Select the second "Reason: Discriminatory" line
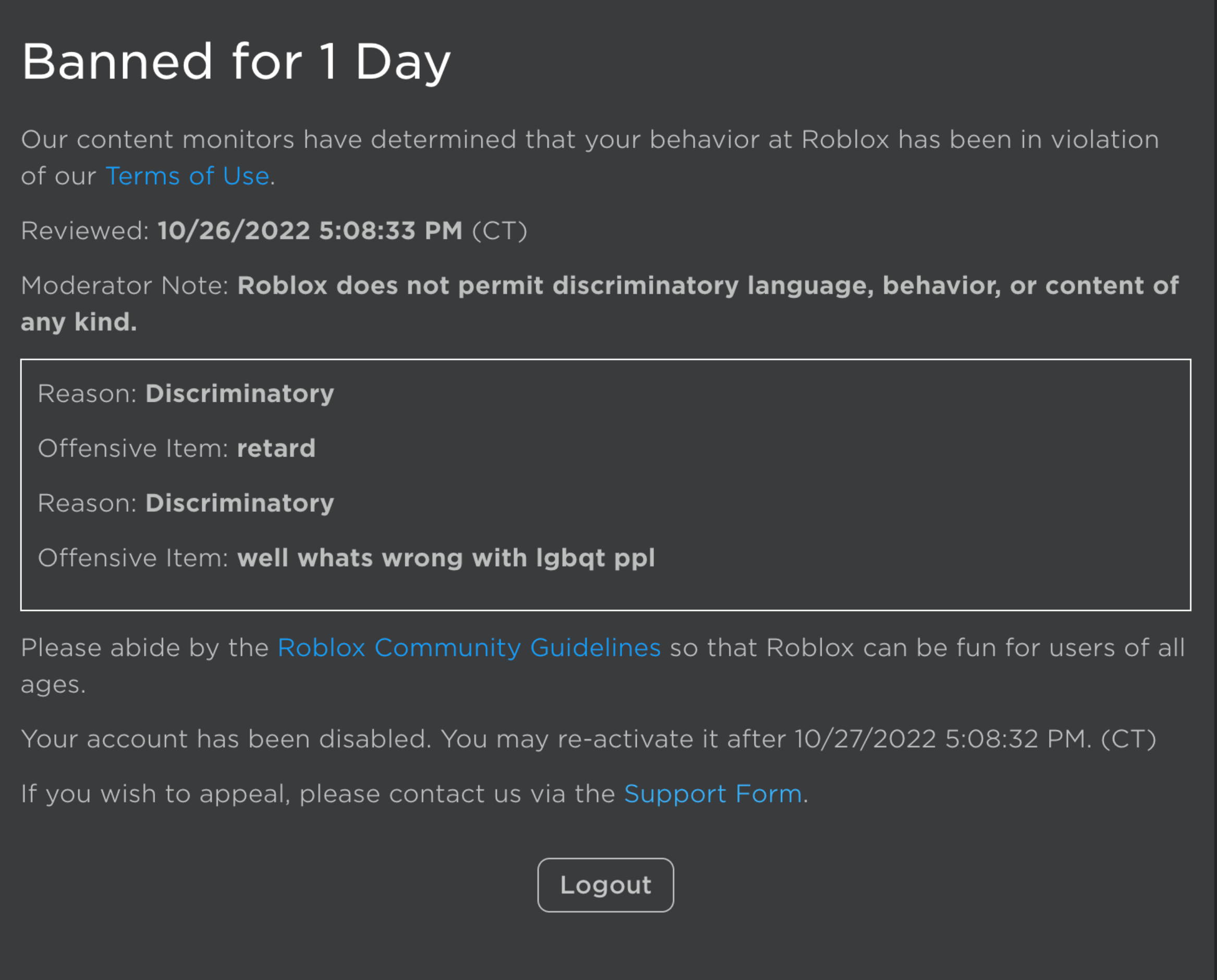This screenshot has height=980, width=1217. tap(186, 503)
